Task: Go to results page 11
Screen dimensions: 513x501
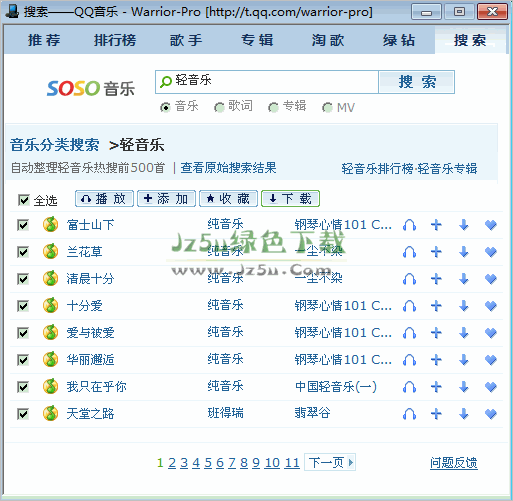Action: (292, 463)
